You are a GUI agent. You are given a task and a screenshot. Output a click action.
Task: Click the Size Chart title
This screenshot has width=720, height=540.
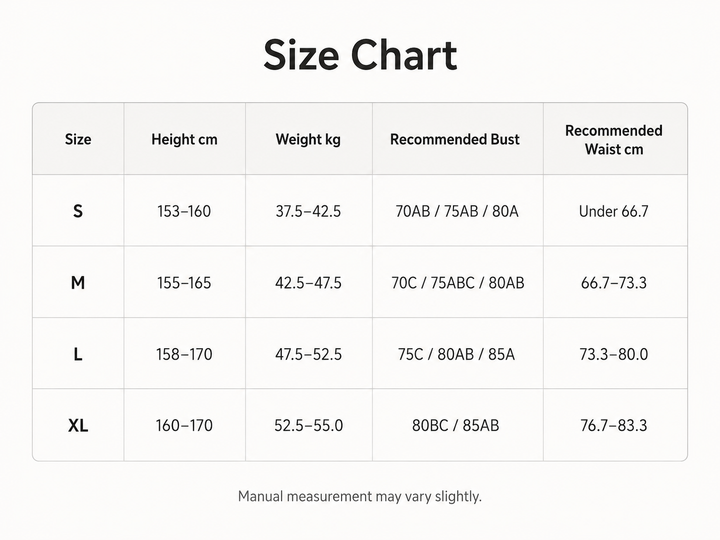pos(360,55)
